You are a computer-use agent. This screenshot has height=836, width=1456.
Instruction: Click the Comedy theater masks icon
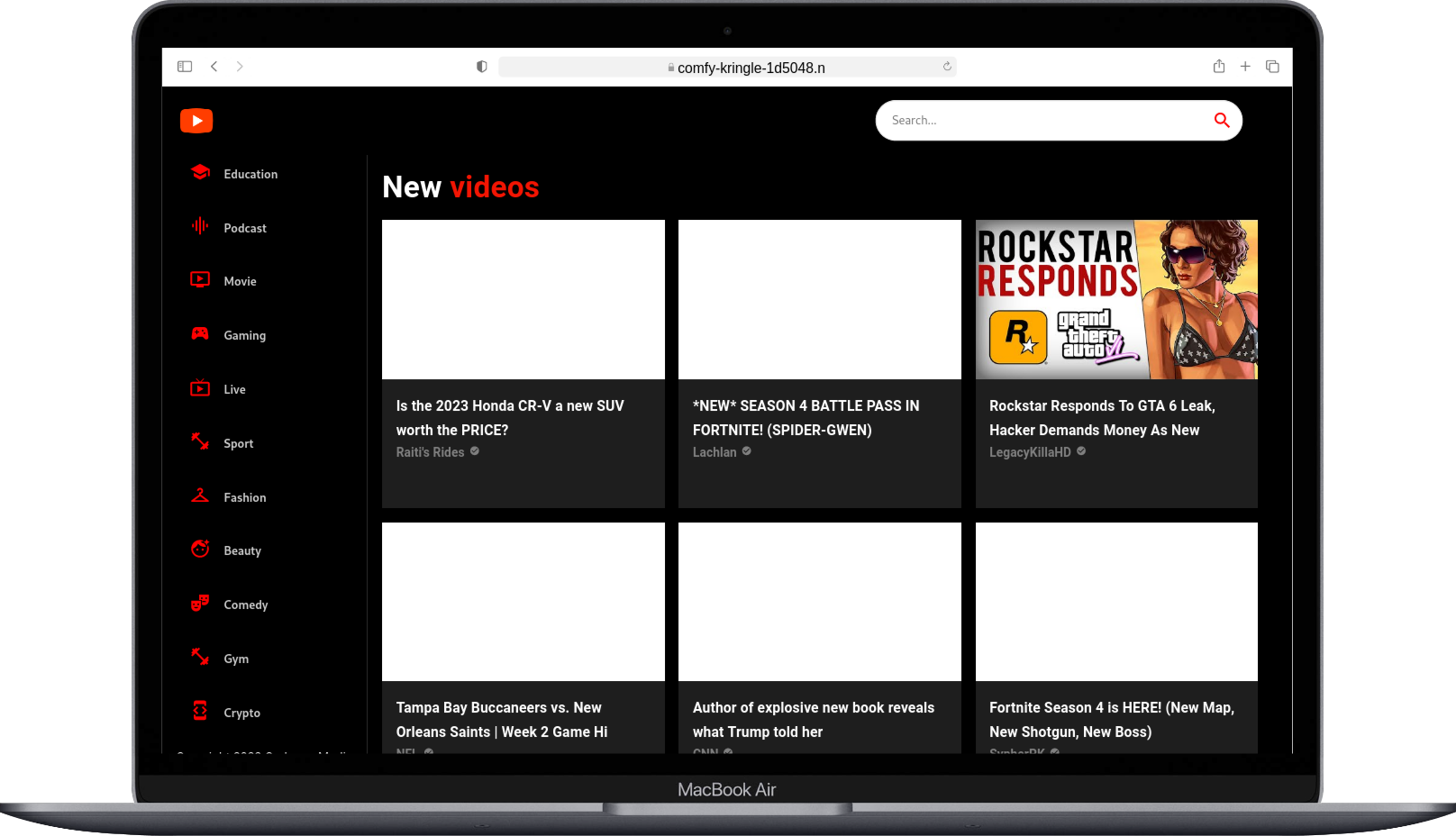tap(200, 604)
